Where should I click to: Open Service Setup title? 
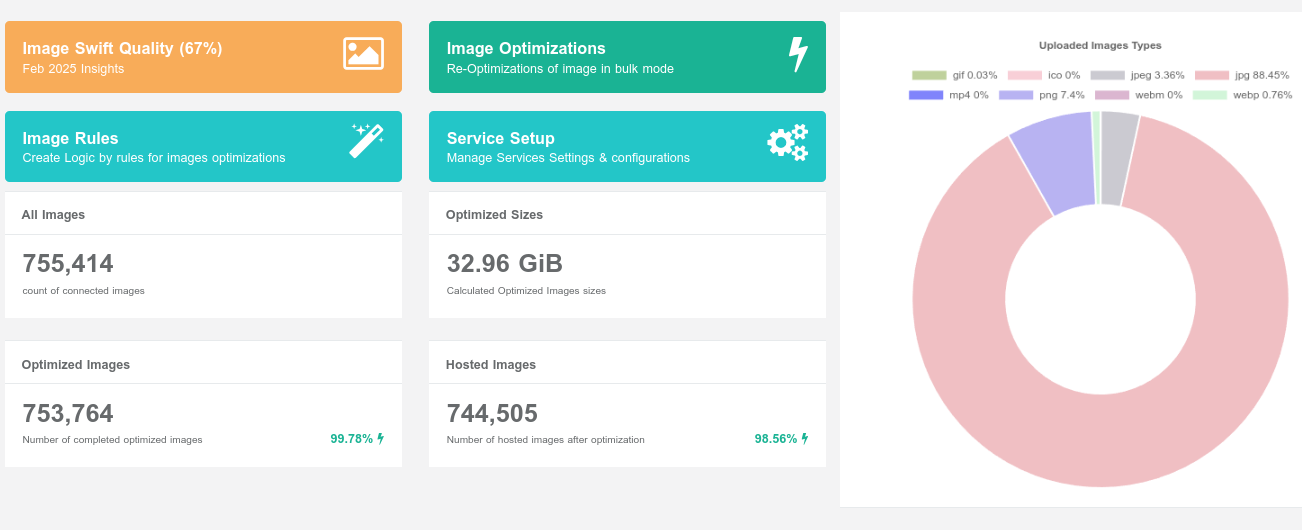click(x=500, y=139)
